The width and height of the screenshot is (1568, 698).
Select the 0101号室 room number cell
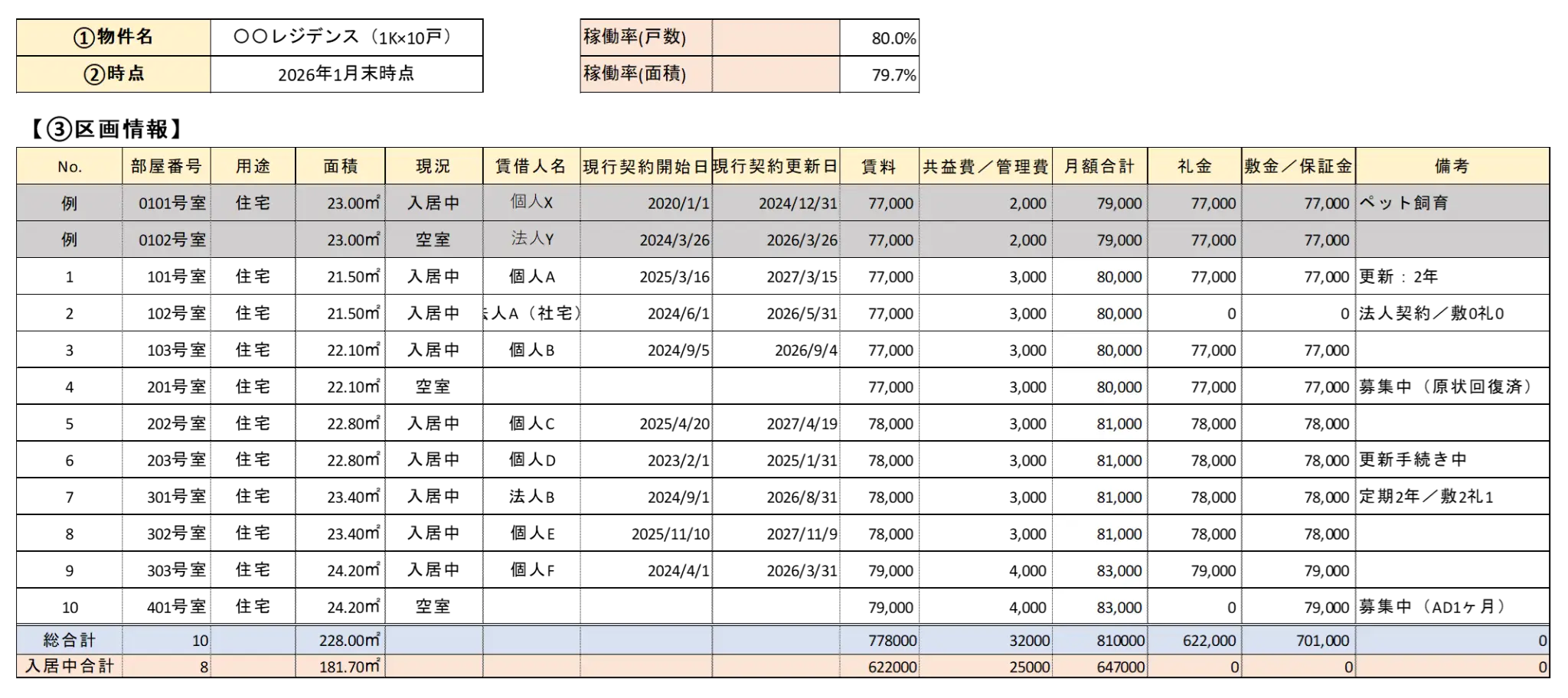(167, 203)
